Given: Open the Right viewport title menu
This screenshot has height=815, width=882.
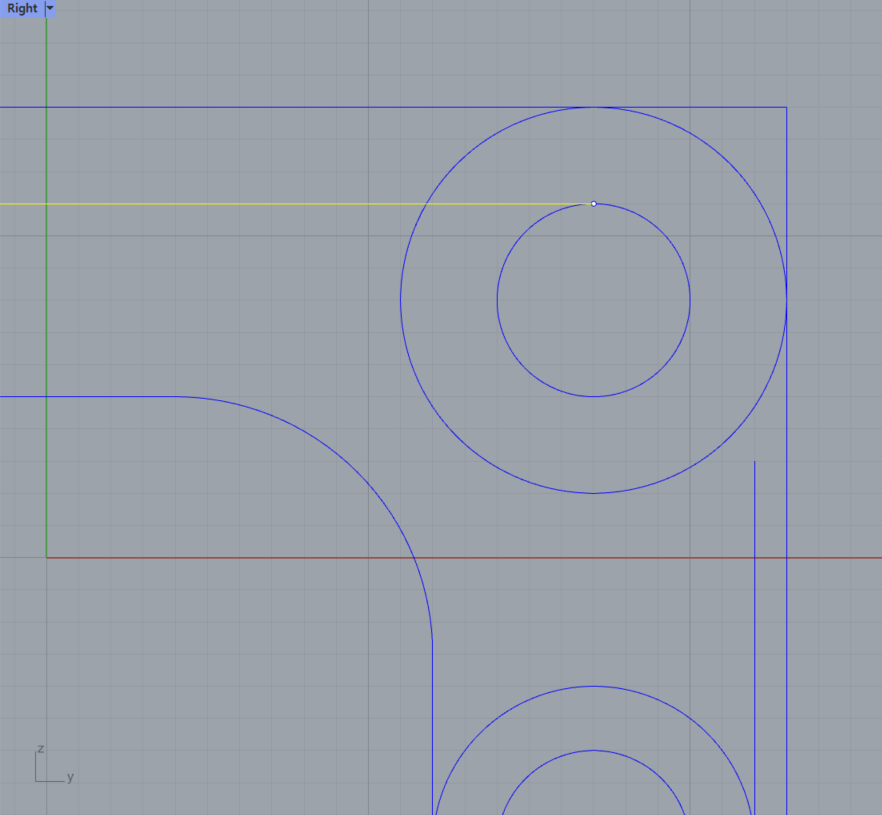Looking at the screenshot, I should click(x=22, y=8).
